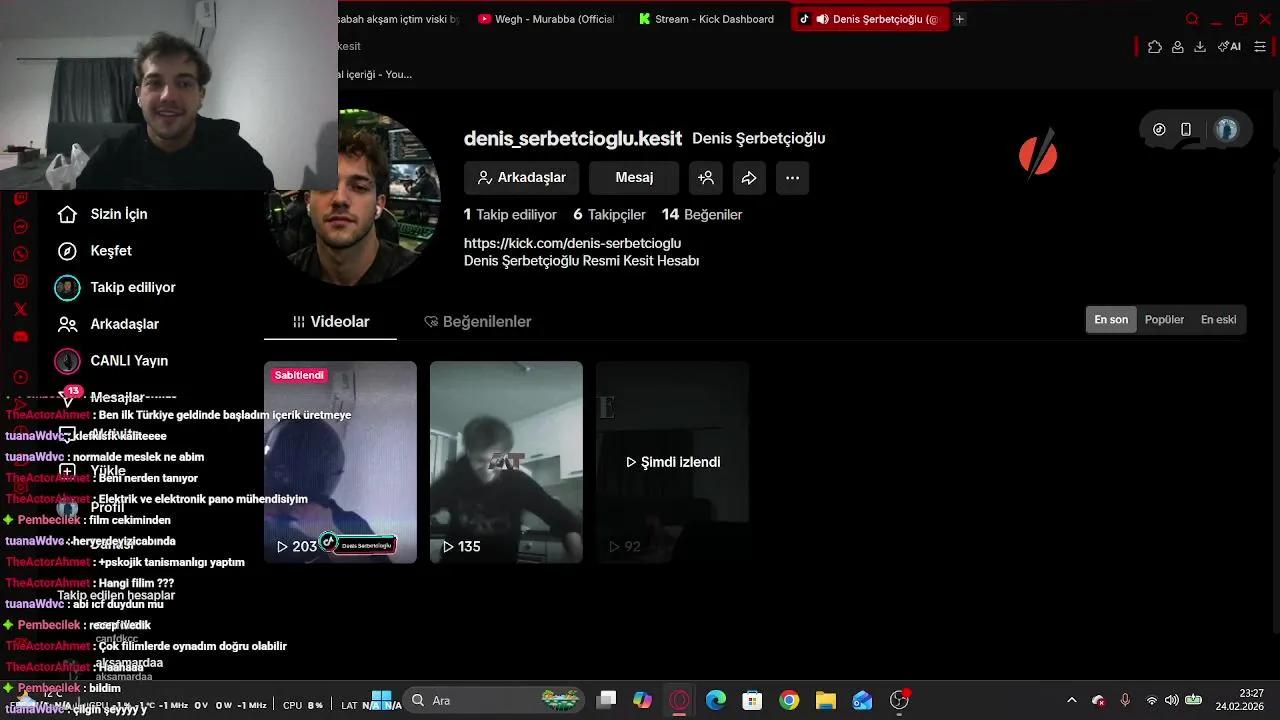This screenshot has width=1280, height=720.
Task: Click the add-friend person icon button
Action: 706,177
